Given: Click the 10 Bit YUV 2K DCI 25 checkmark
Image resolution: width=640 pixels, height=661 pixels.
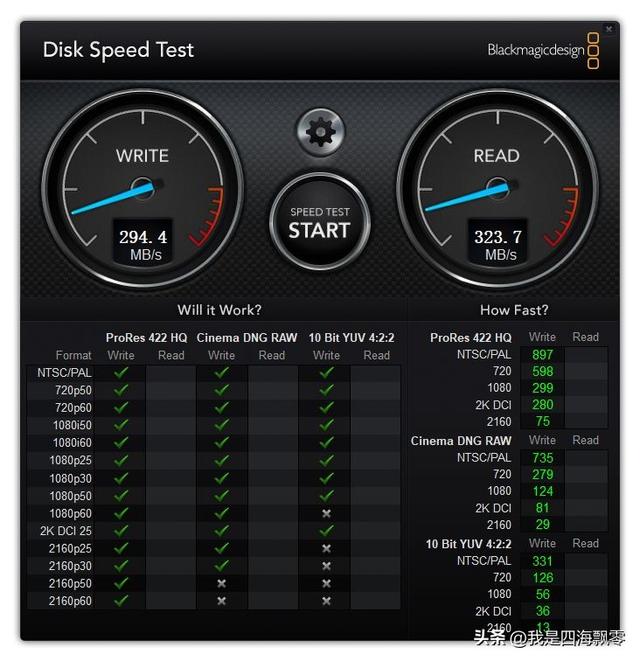Looking at the screenshot, I should [x=326, y=531].
